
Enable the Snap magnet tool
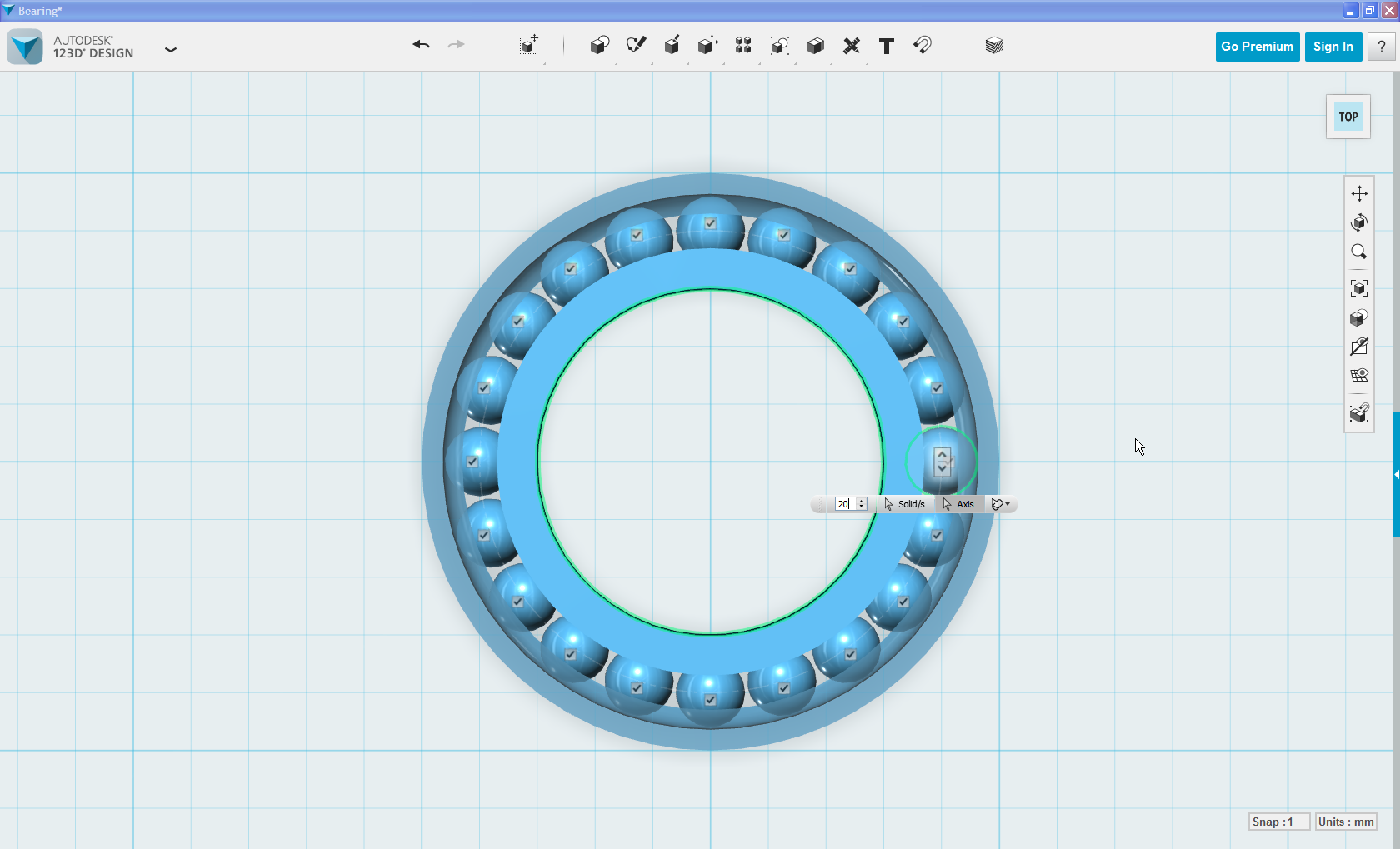(922, 47)
